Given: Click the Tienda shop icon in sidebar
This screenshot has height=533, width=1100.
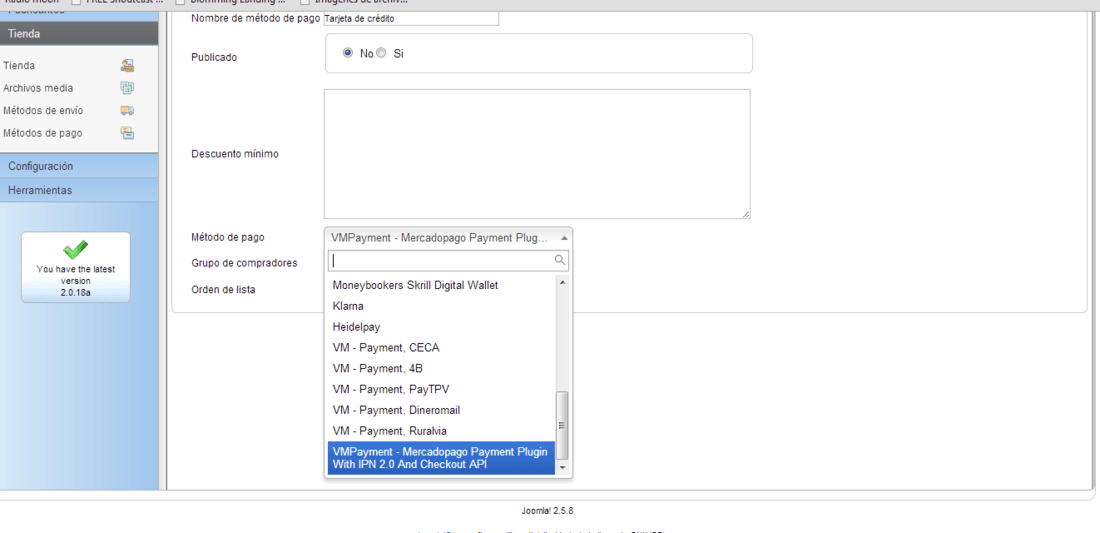Looking at the screenshot, I should [127, 66].
